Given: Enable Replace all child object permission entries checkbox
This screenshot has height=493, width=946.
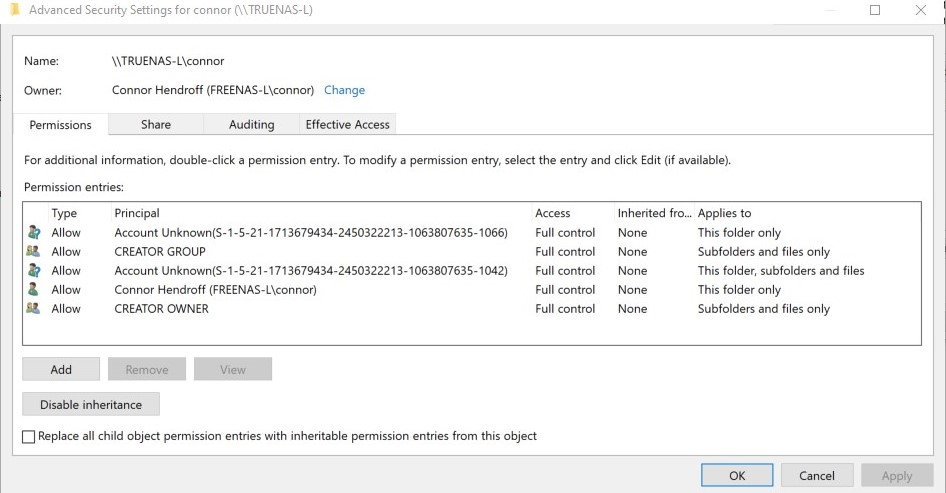Looking at the screenshot, I should [28, 437].
